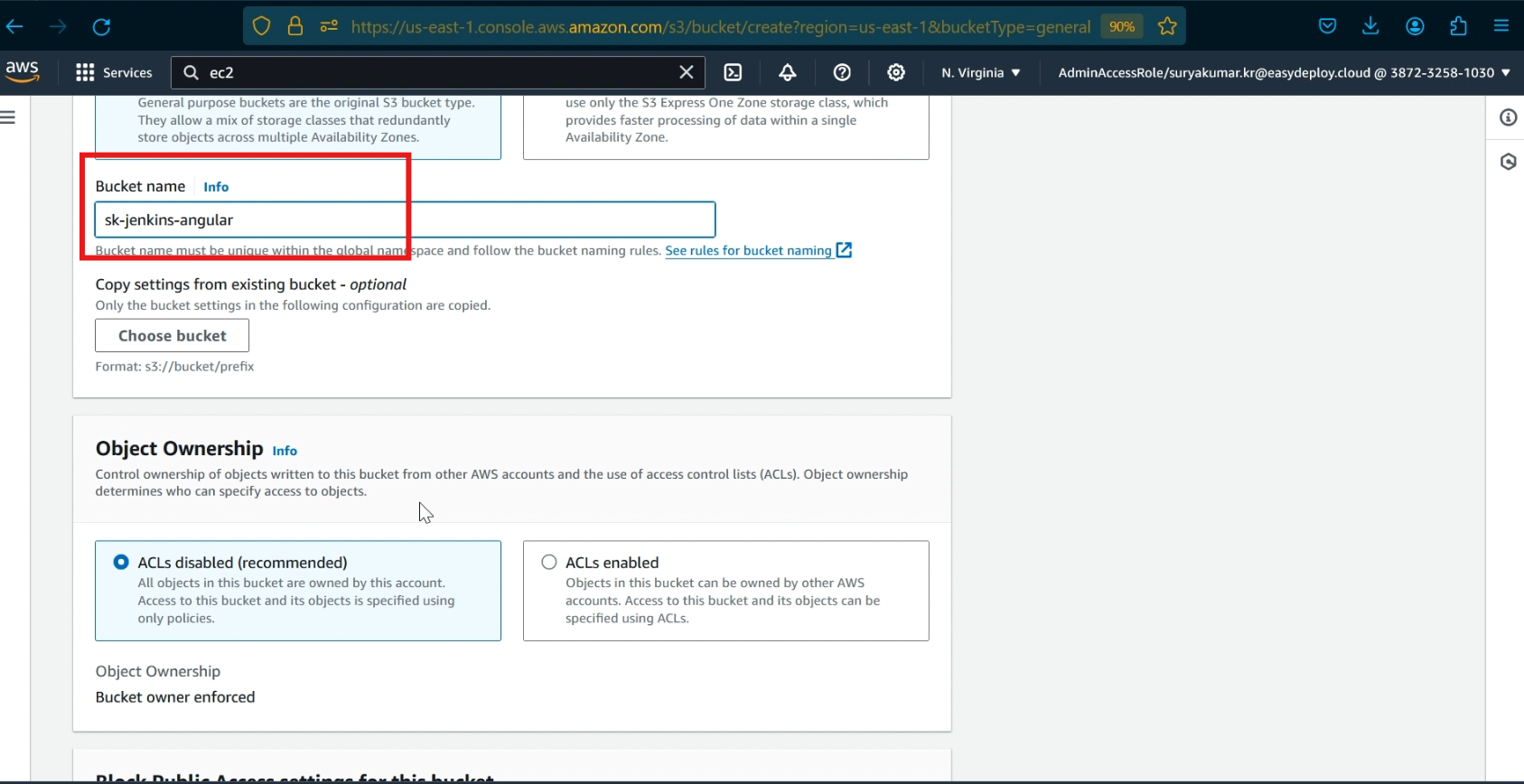Open the AWS help question mark menu
Screen dimensions: 1524x784
pos(842,72)
